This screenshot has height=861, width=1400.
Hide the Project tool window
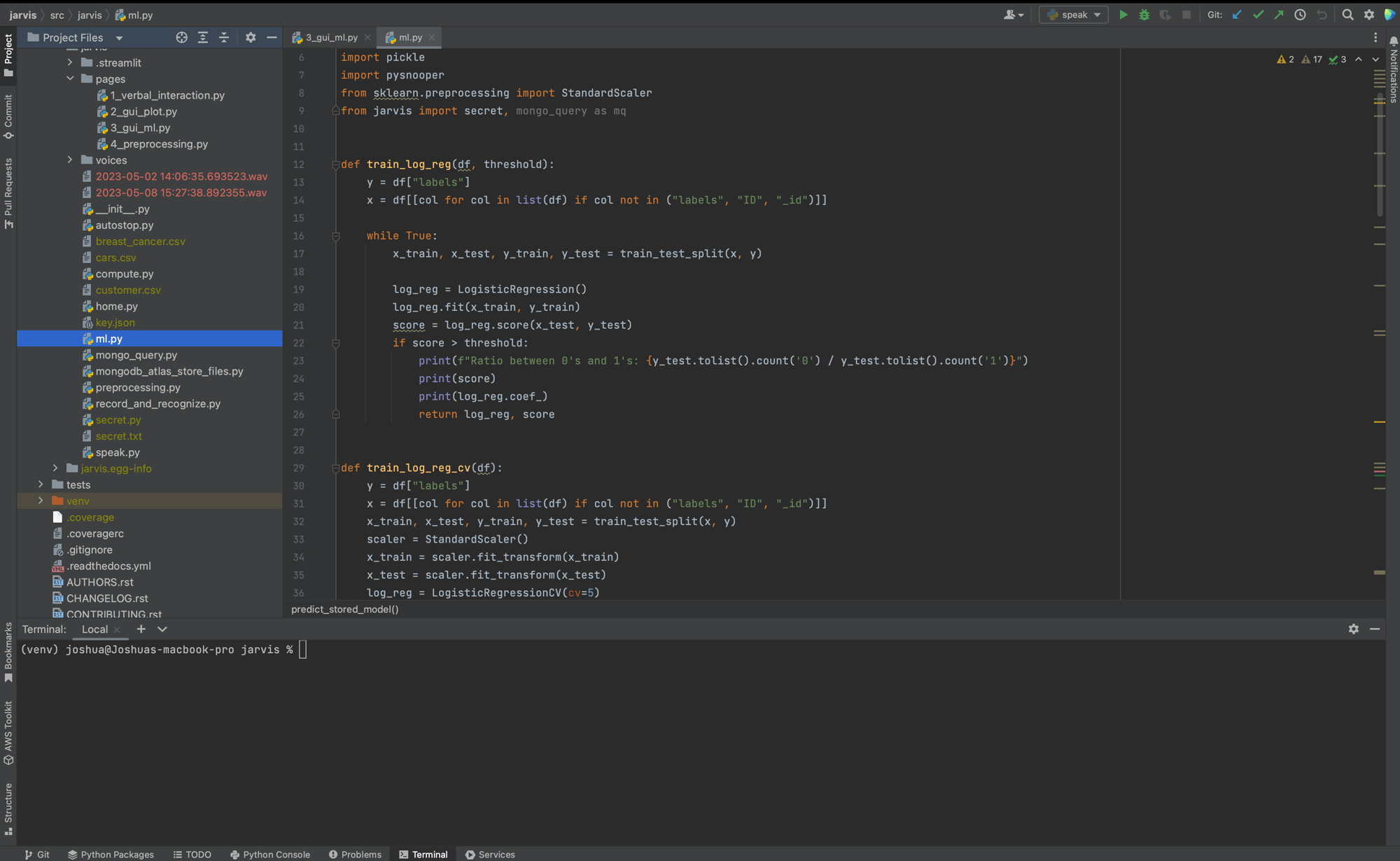[272, 38]
